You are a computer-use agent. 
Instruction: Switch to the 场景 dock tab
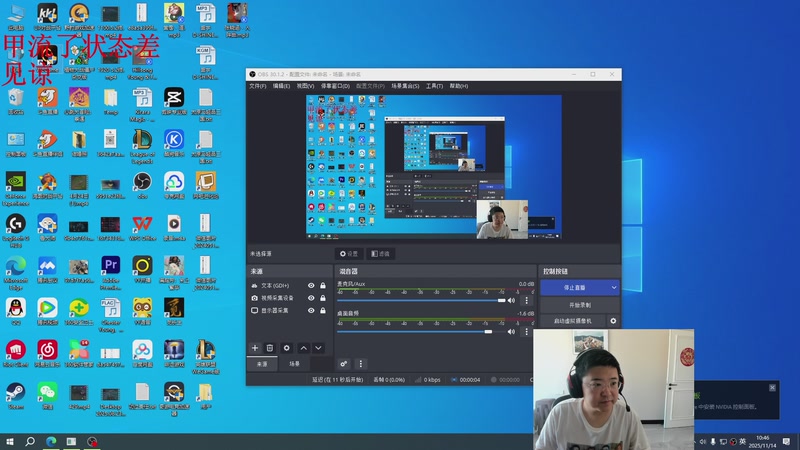[294, 364]
